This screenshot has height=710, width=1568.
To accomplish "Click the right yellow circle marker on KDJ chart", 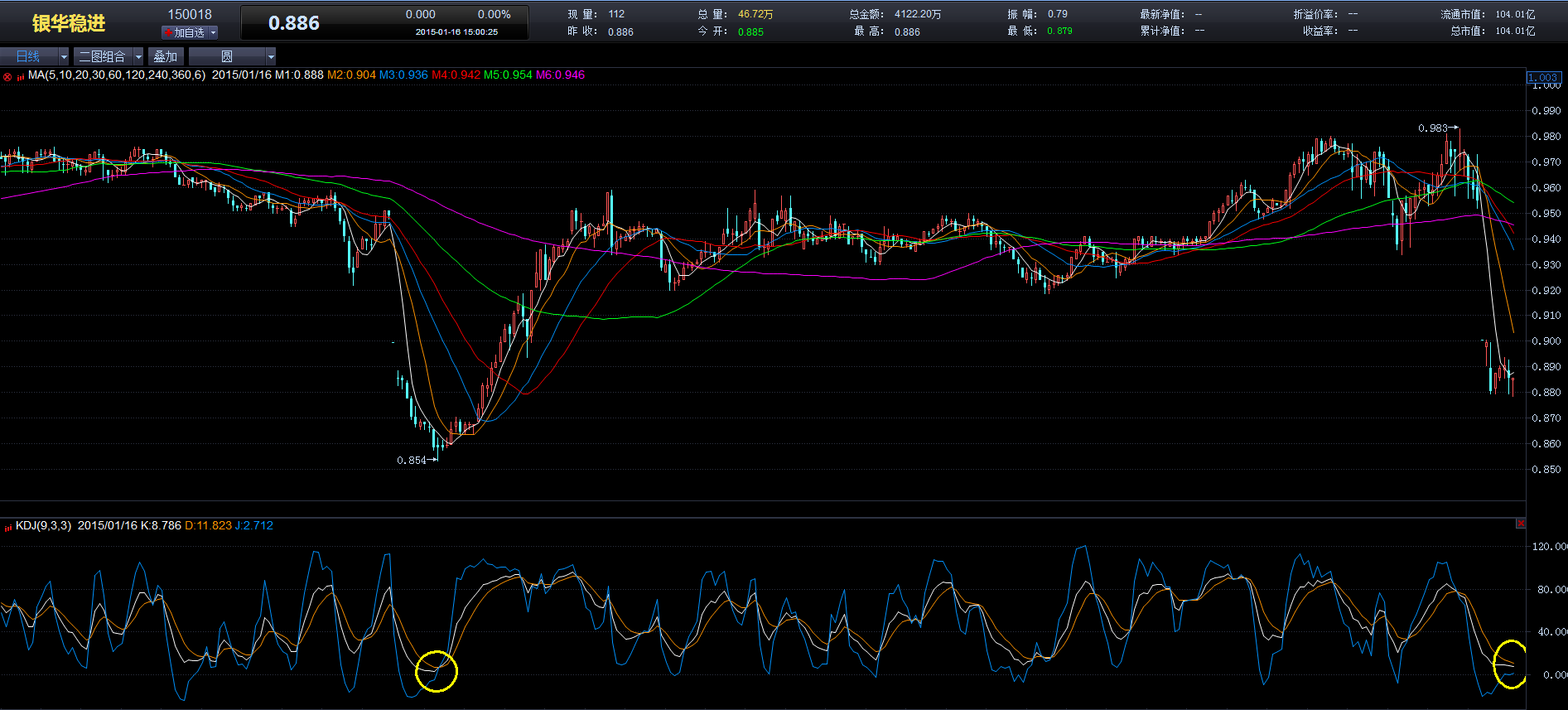I will pos(1510,664).
